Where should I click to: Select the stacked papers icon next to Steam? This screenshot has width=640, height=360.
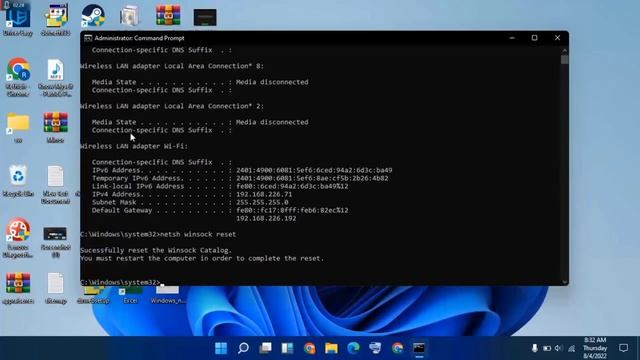130,16
